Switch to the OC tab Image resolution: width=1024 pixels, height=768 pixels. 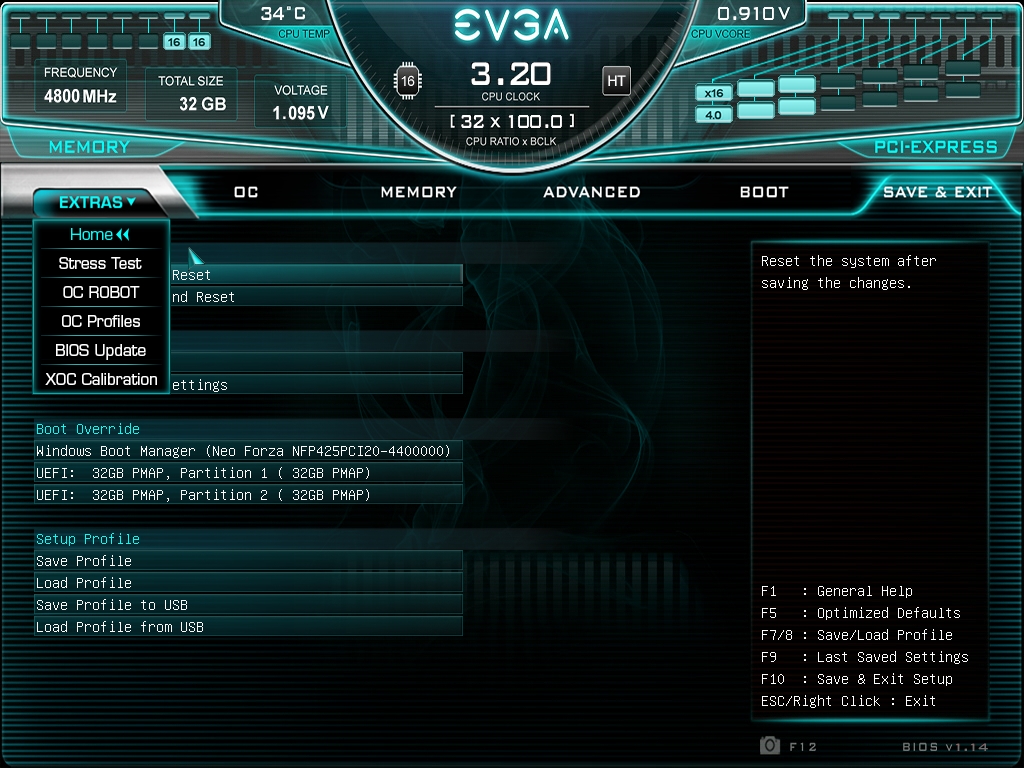tap(246, 192)
